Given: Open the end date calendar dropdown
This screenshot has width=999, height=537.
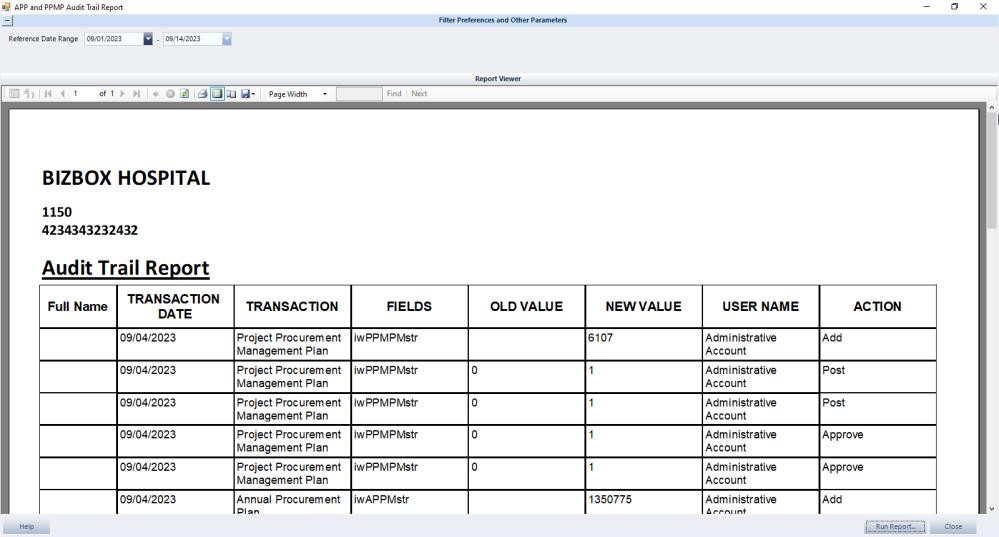Looking at the screenshot, I should (x=226, y=39).
